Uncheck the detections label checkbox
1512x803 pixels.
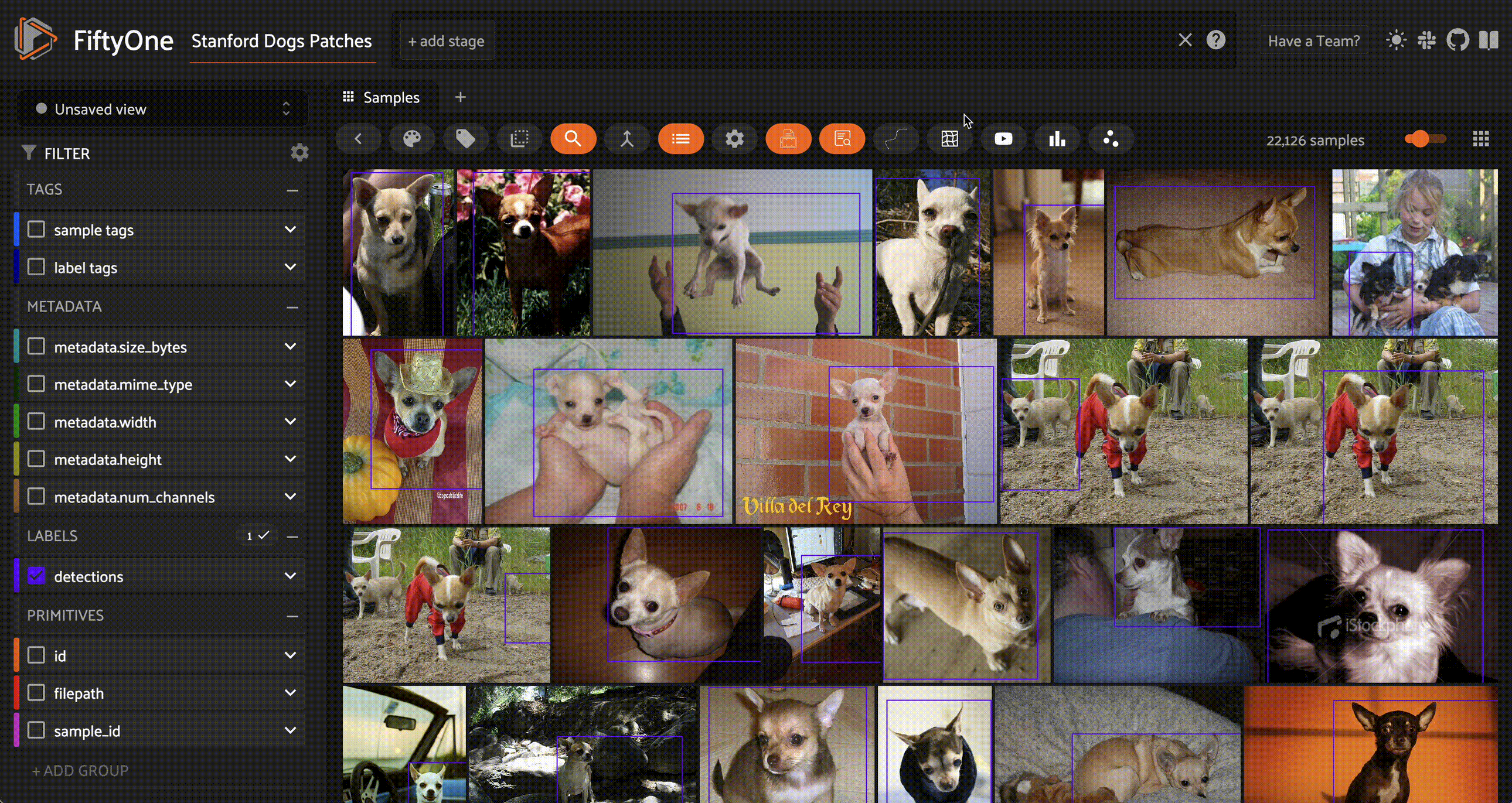point(36,576)
